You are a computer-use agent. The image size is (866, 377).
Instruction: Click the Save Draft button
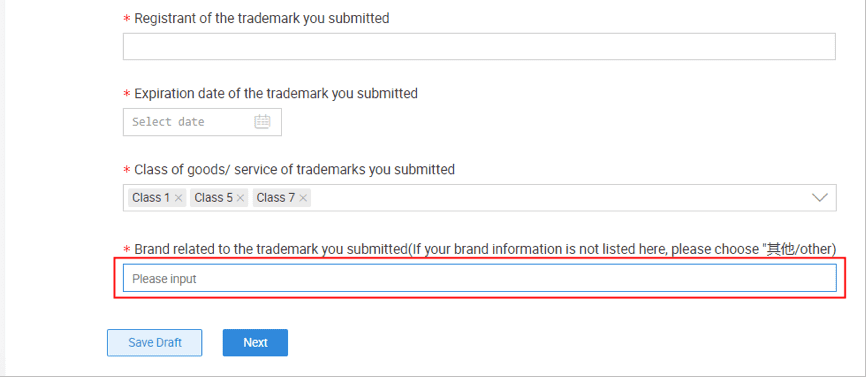coord(155,343)
